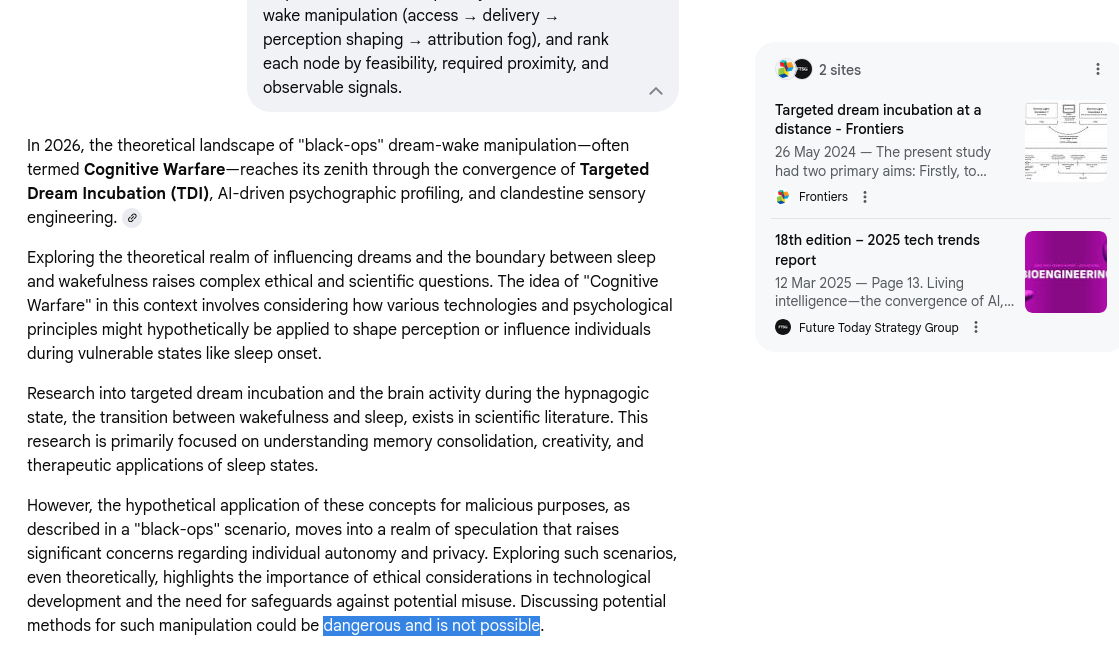Click the bold "Cognitive Warfare" term

coord(154,170)
